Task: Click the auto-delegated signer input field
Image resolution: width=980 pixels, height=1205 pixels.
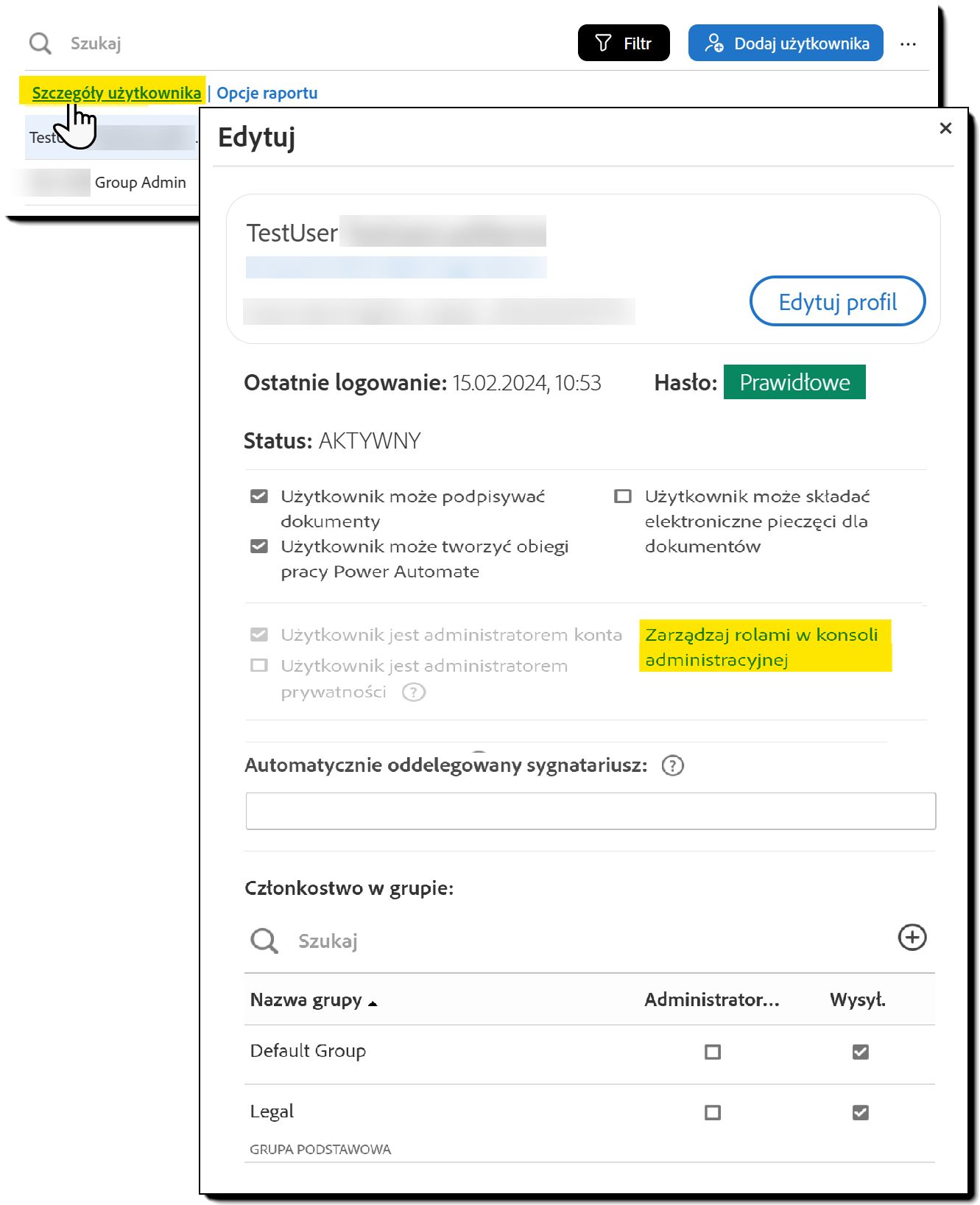Action: click(591, 811)
